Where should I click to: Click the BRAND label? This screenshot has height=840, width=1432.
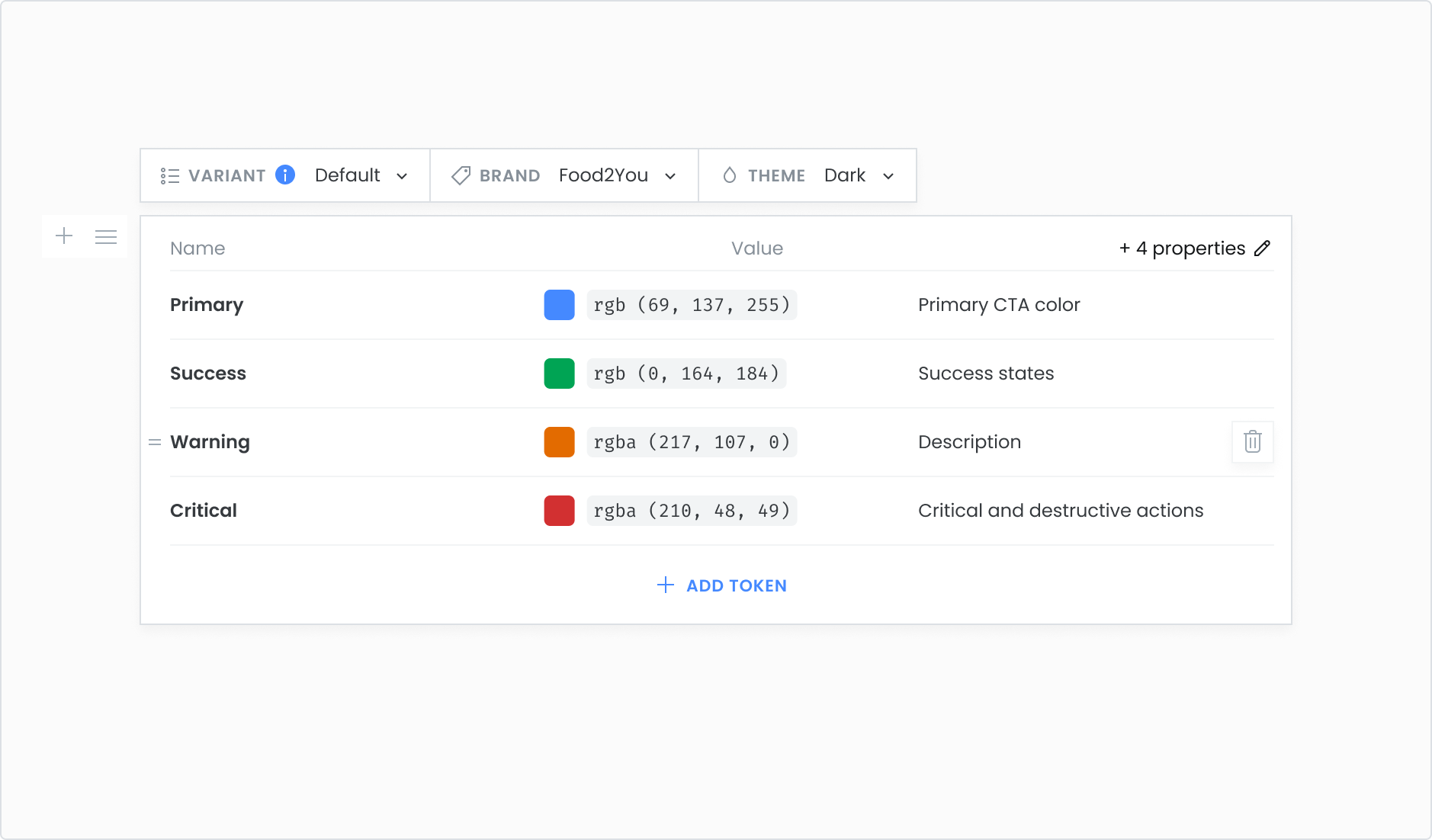[x=510, y=176]
